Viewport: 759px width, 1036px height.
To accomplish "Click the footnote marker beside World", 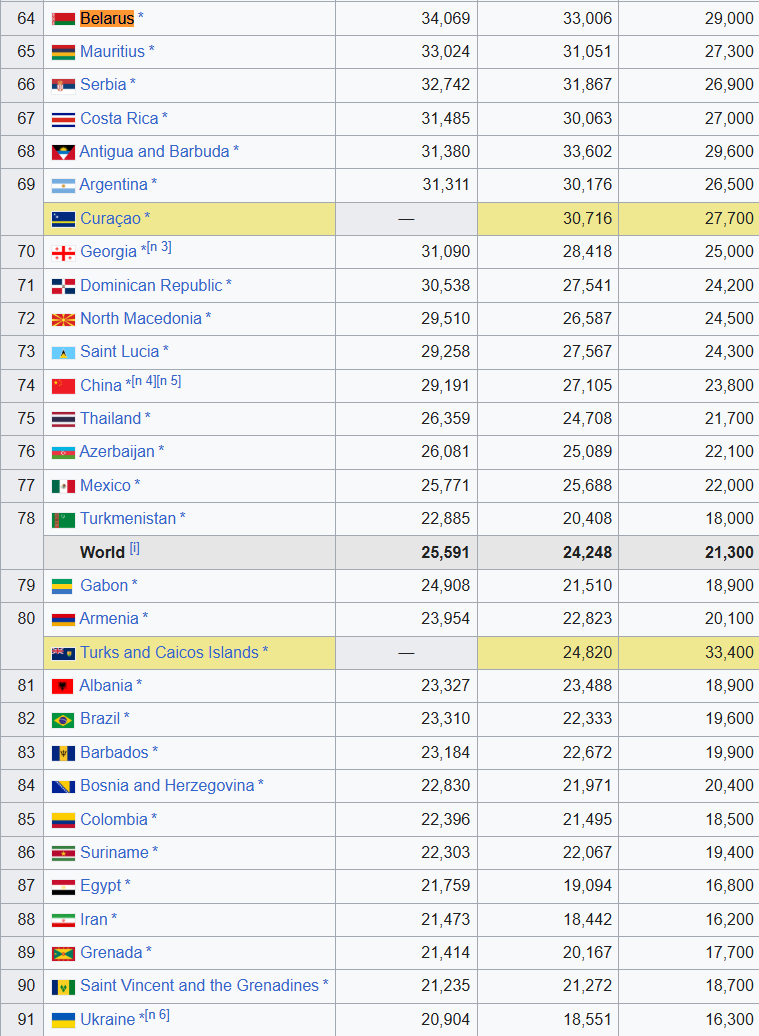I will point(135,549).
